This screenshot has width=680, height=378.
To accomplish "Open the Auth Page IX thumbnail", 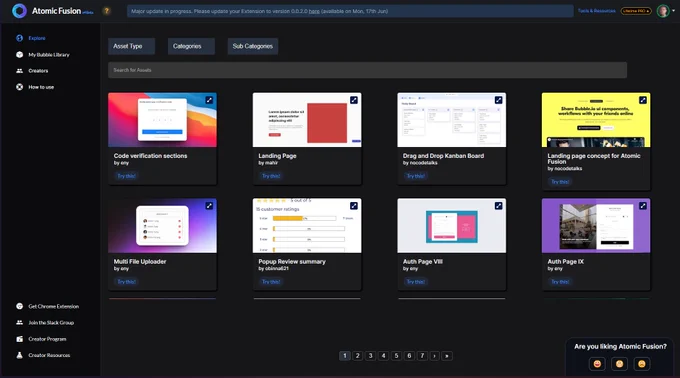I will 596,225.
